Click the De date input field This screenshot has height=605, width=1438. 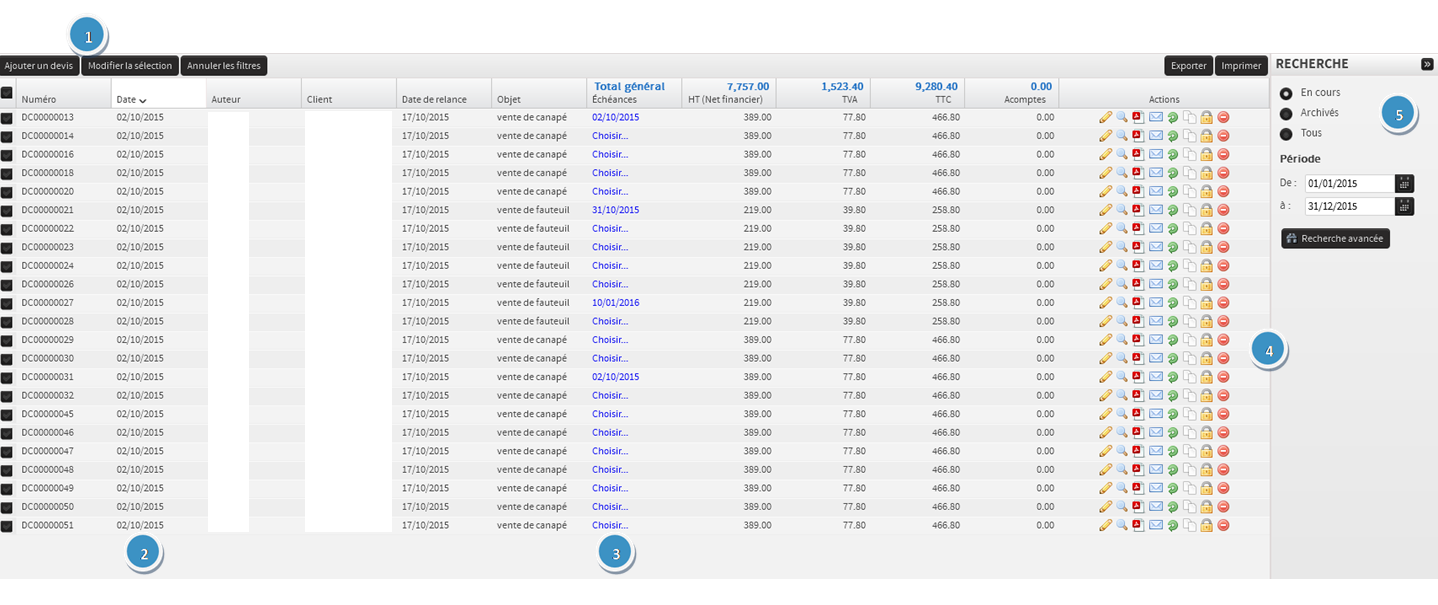[1348, 184]
